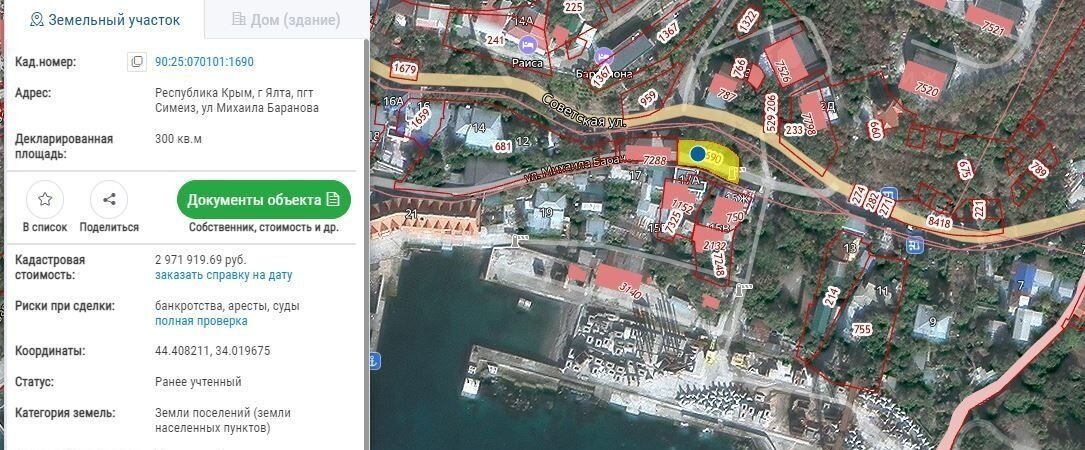Open the Дом (здание) tab

[286, 19]
